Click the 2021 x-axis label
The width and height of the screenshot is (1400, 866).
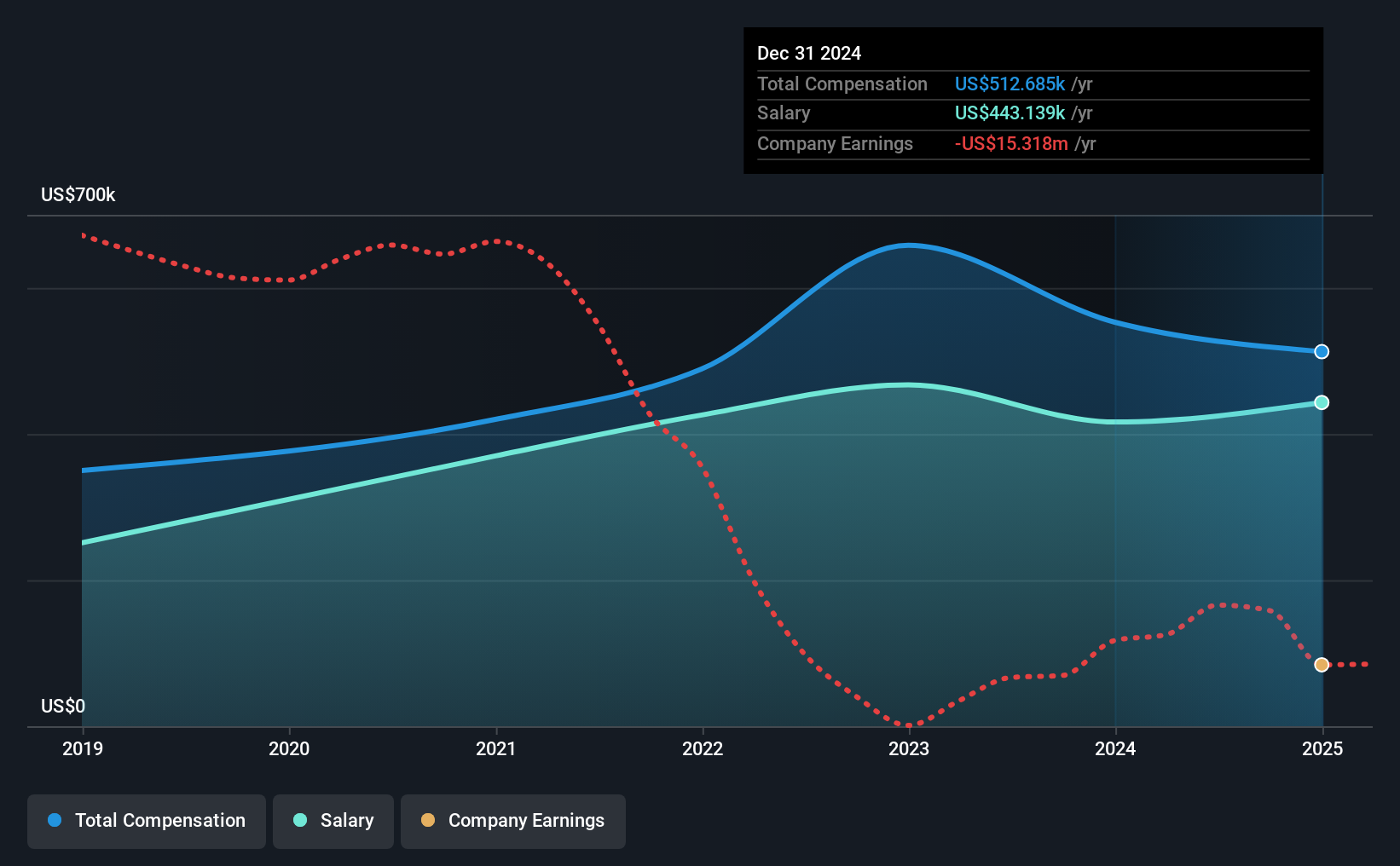[x=496, y=748]
